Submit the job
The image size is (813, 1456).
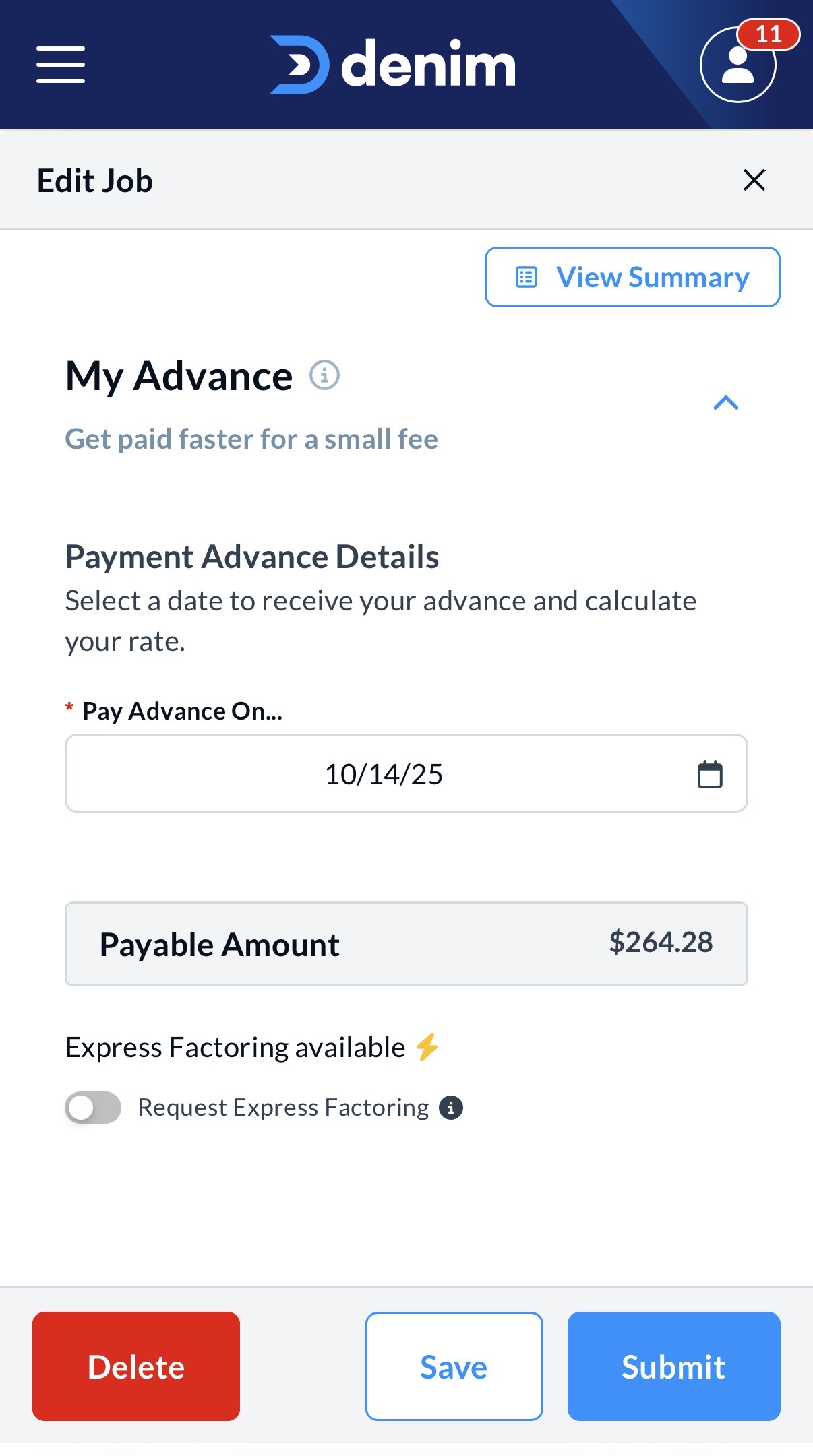673,1366
